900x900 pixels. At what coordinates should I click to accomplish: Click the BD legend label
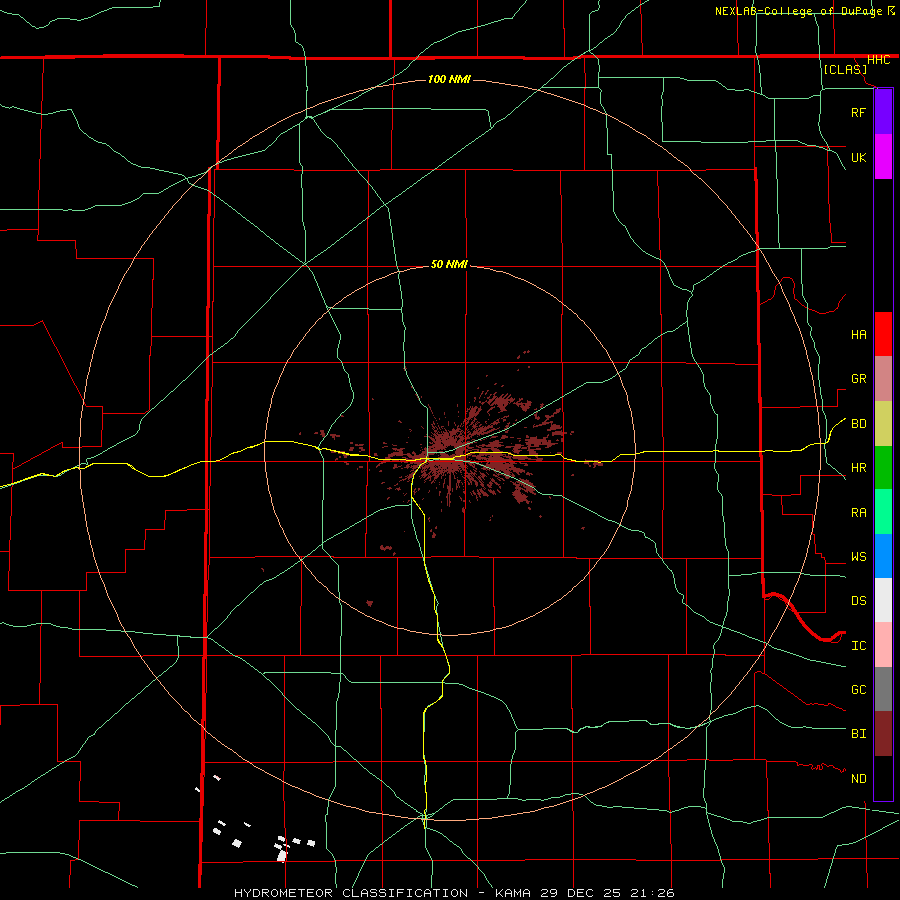pyautogui.click(x=858, y=424)
